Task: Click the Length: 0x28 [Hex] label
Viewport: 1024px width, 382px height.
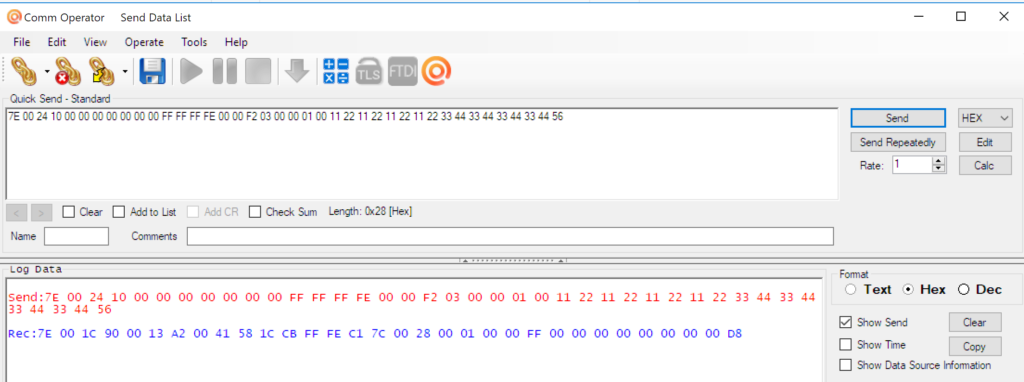Action: click(370, 212)
